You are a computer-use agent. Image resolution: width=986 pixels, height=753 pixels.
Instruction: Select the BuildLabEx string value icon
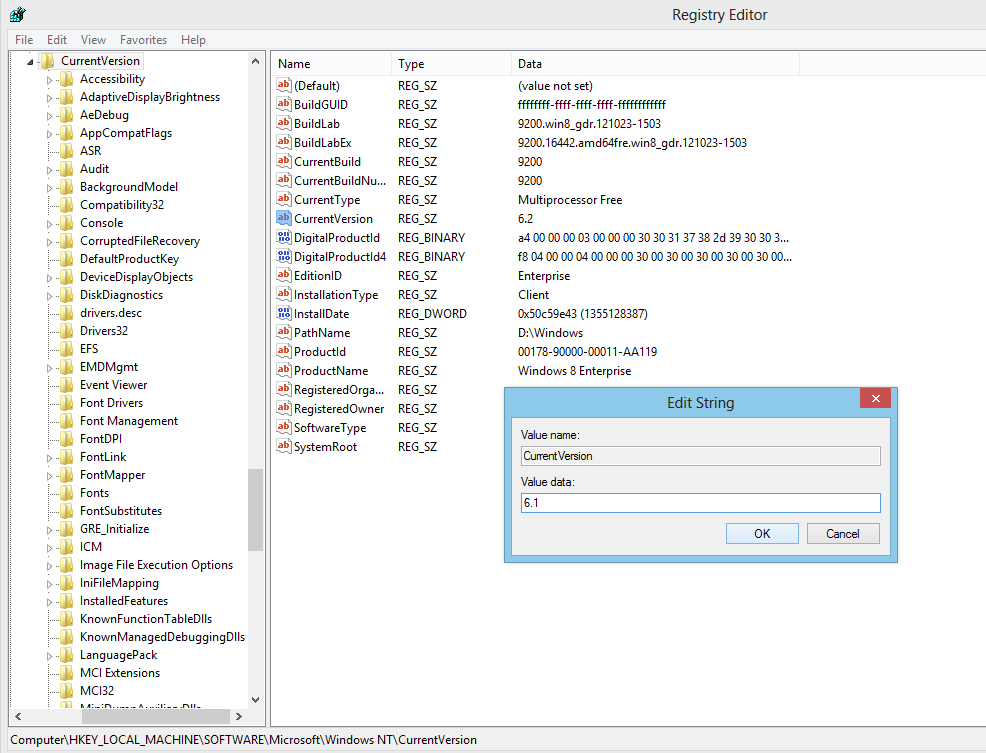click(x=284, y=143)
